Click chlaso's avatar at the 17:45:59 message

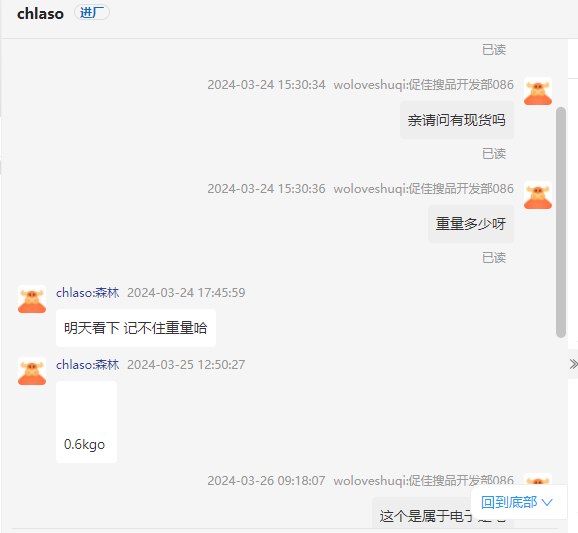tap(32, 299)
